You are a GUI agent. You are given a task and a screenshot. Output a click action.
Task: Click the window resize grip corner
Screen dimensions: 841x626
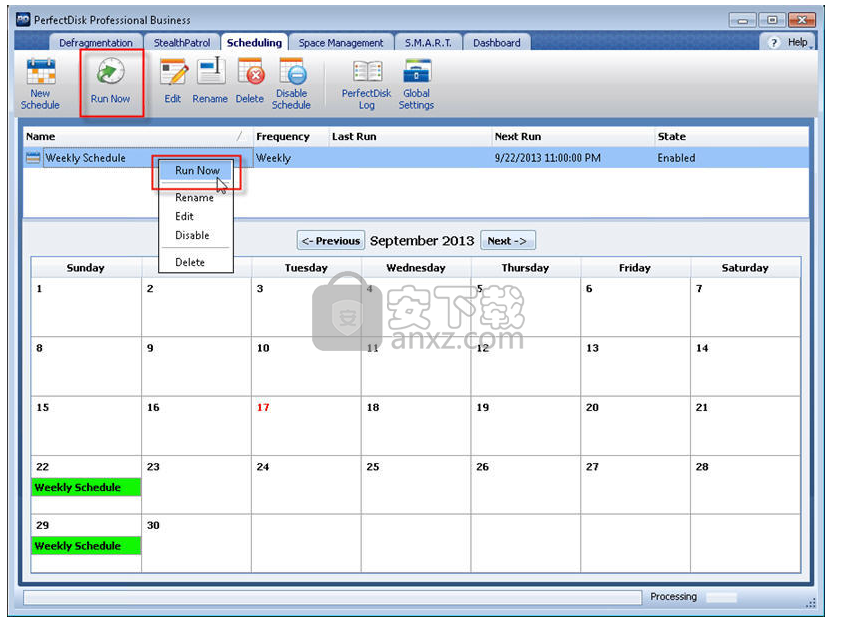tap(811, 603)
